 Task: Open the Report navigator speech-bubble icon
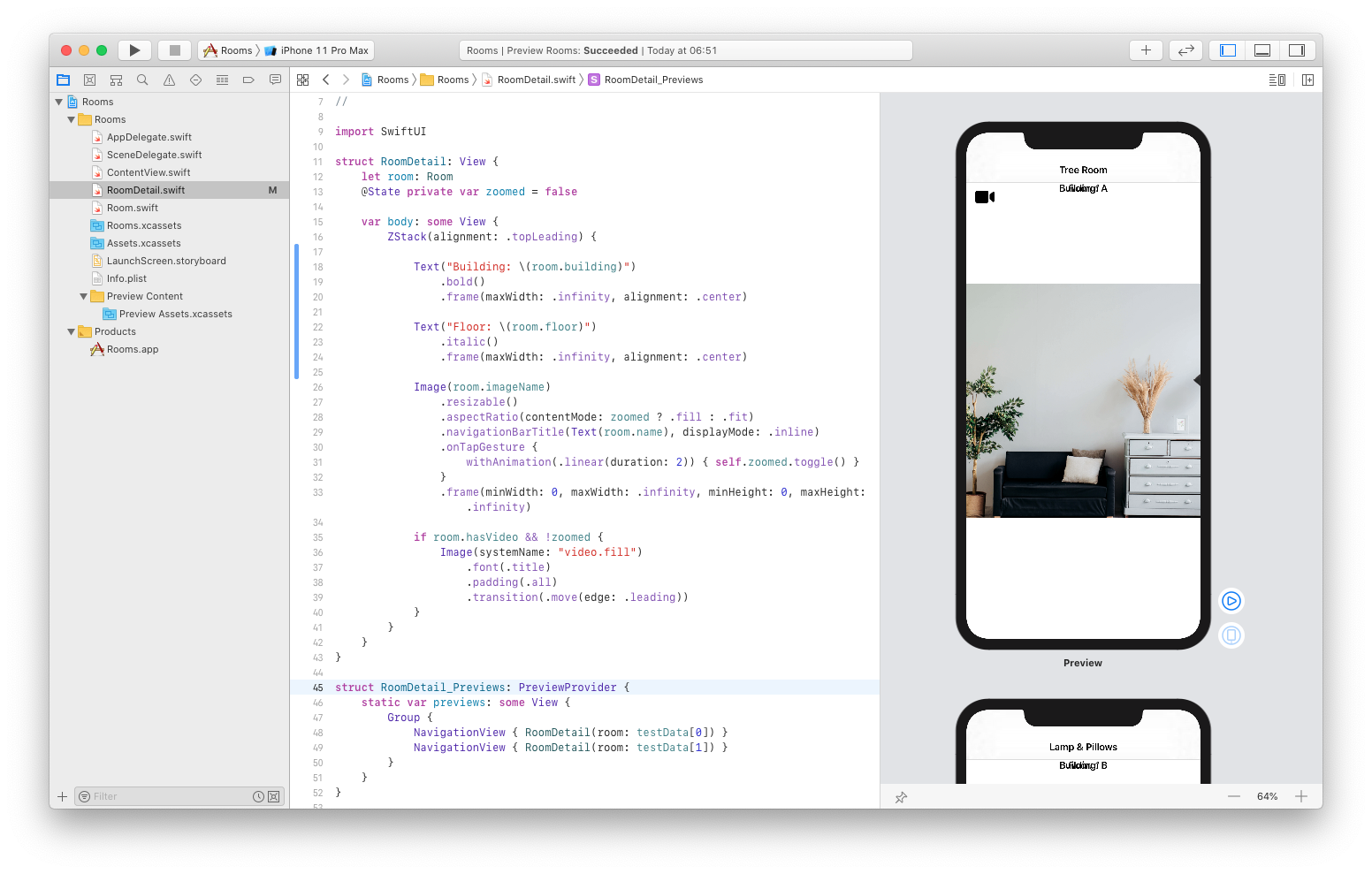tap(275, 79)
